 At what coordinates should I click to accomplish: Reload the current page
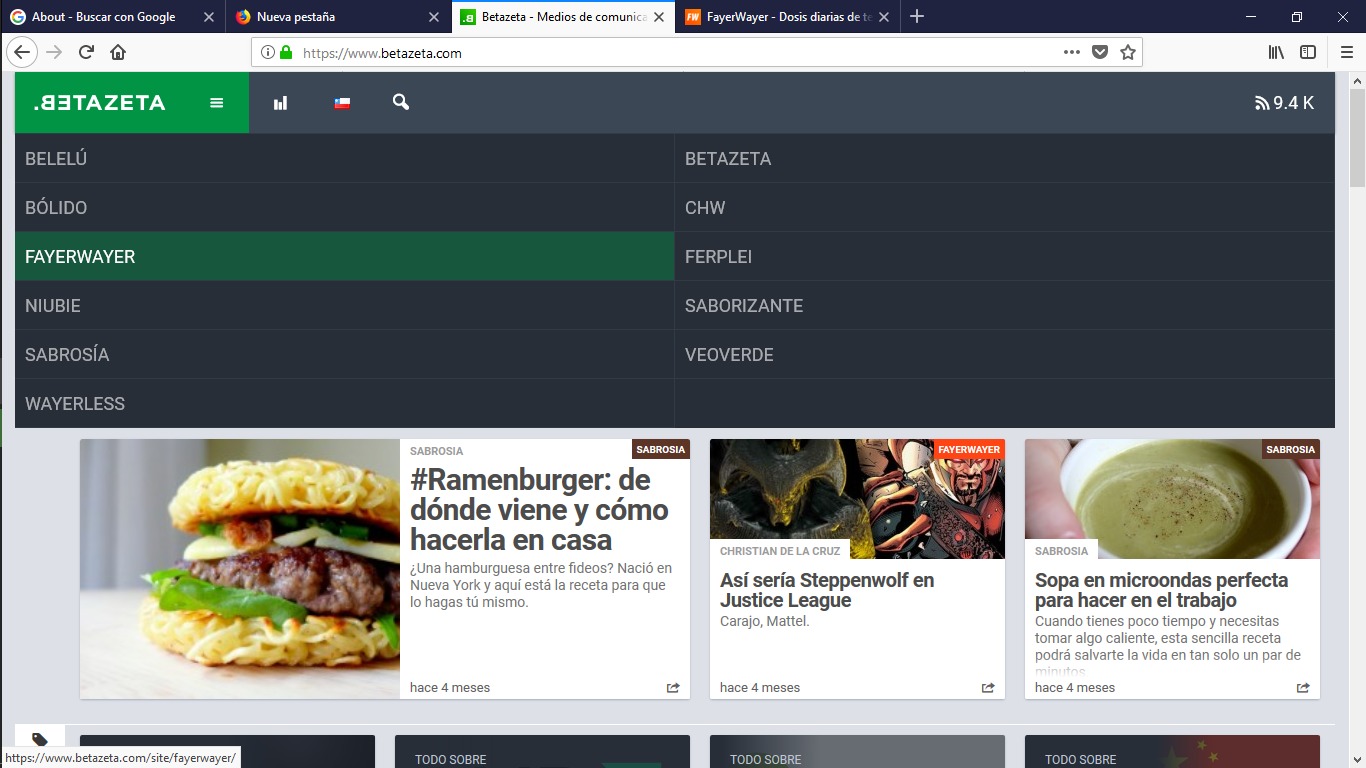tap(86, 52)
